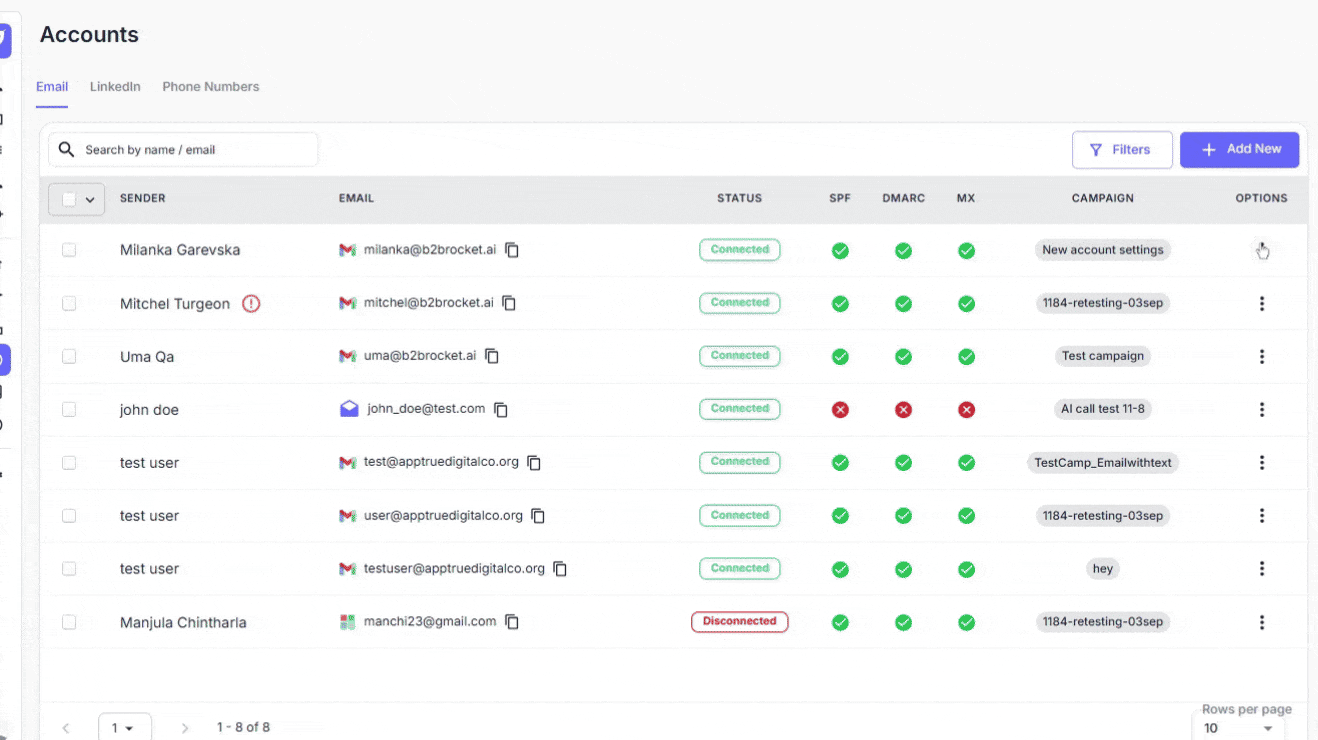The height and width of the screenshot is (740, 1318).
Task: Open options menu for Mitchel Turgeon
Action: click(x=1261, y=303)
